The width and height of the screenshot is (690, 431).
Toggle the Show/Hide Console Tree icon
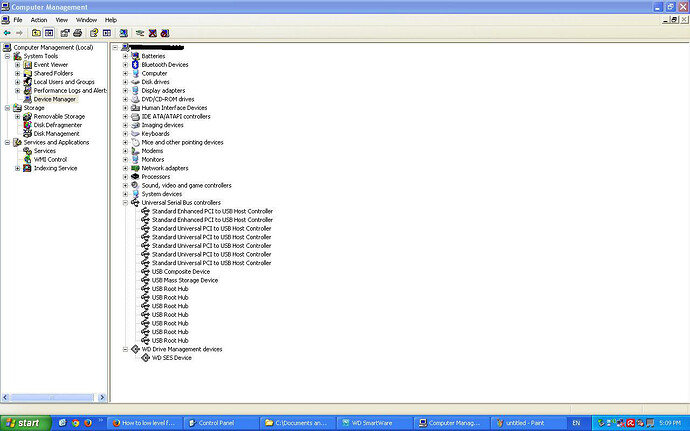click(49, 33)
